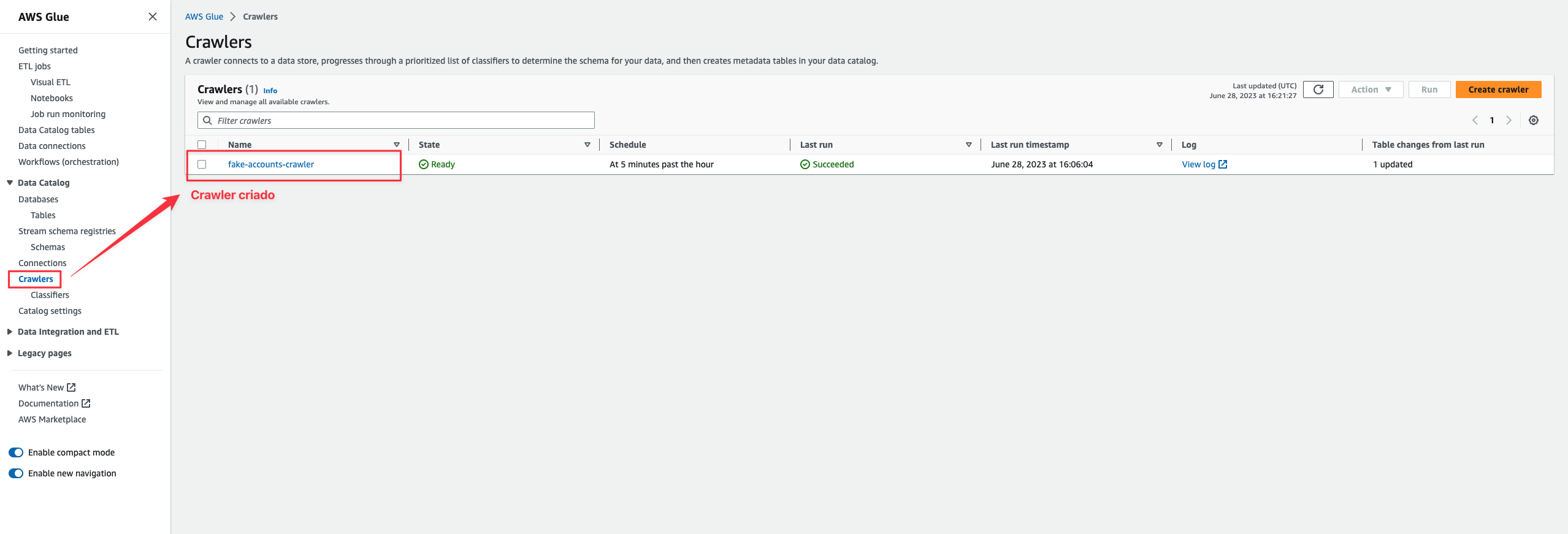Click 'June 28, 2023 at 16:06:04' timestamp
This screenshot has width=1568, height=534.
click(x=1041, y=164)
